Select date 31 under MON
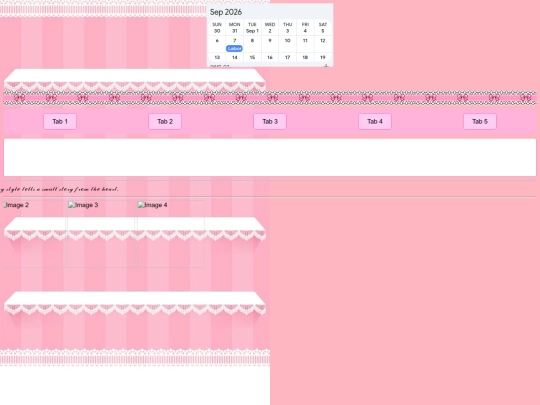 [235, 31]
